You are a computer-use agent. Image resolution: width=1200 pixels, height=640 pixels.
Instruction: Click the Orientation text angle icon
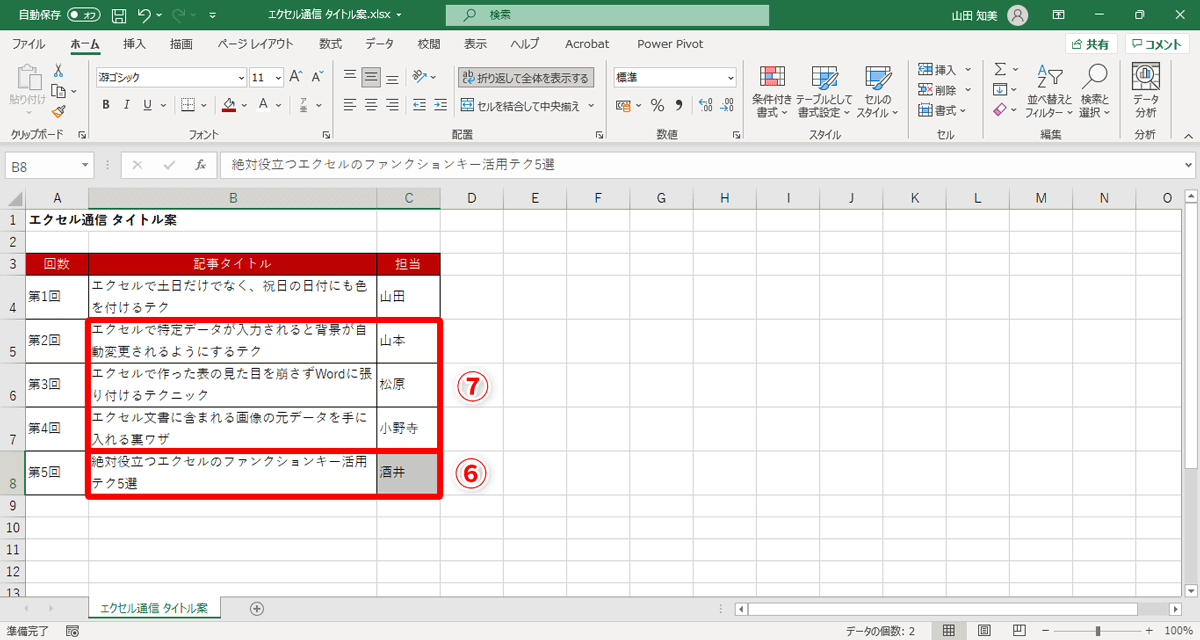[x=421, y=76]
